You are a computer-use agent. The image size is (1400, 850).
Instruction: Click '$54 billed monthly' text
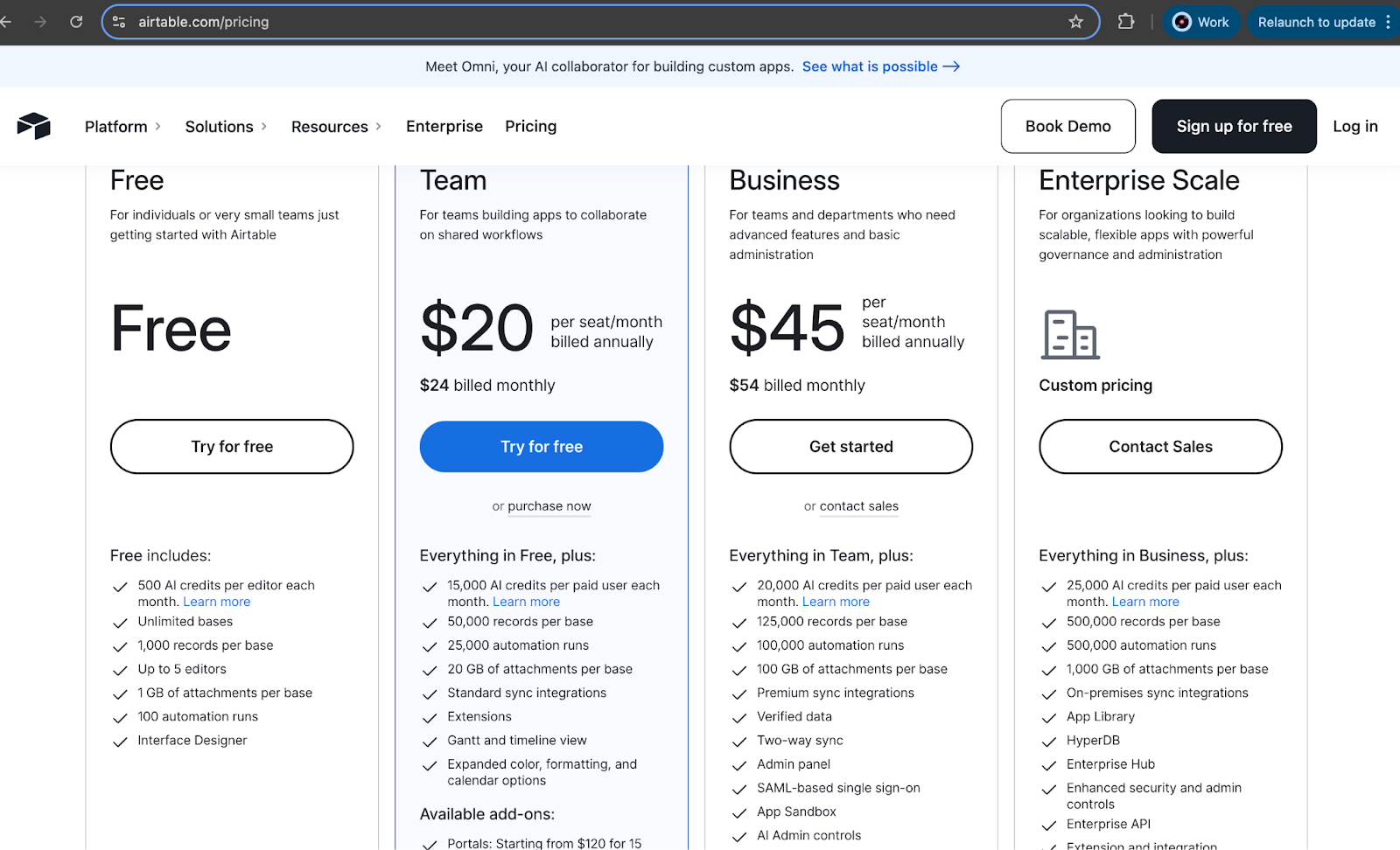click(797, 386)
